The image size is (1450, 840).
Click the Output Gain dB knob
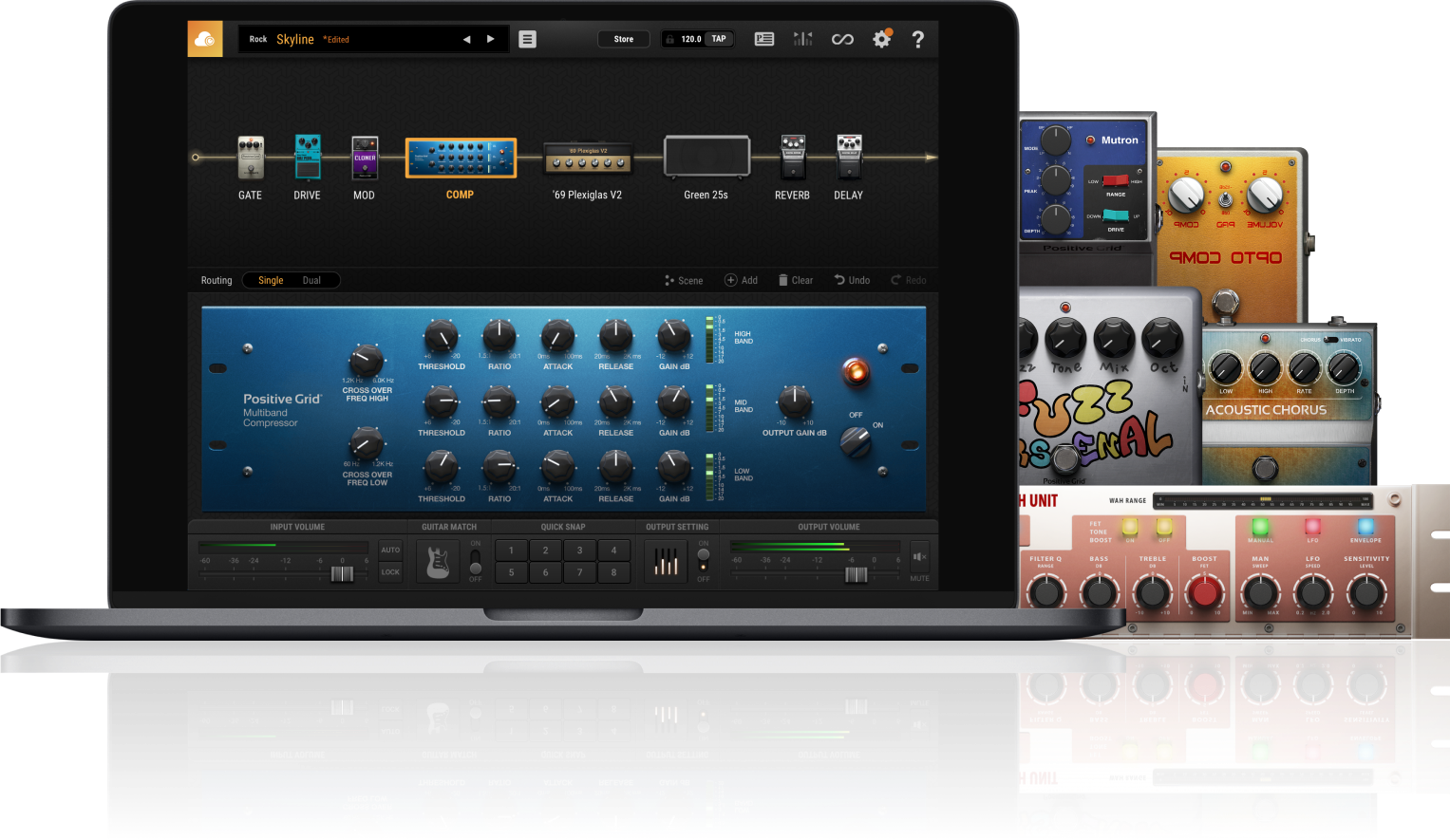[795, 402]
